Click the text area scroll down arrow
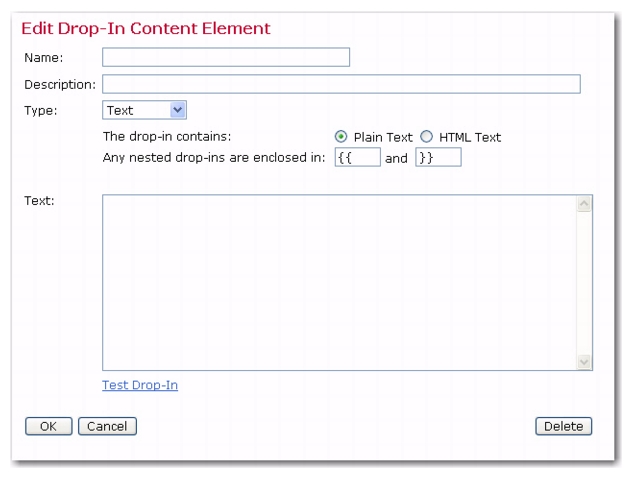 click(x=584, y=362)
